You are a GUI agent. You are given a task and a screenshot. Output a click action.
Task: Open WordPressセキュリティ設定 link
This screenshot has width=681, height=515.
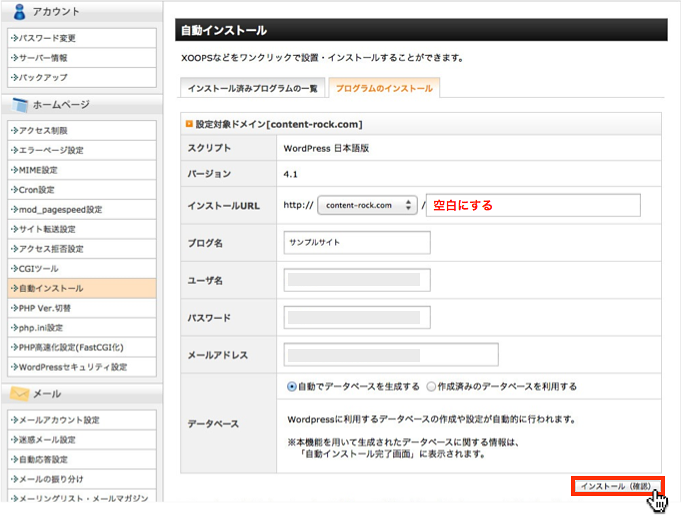click(82, 367)
